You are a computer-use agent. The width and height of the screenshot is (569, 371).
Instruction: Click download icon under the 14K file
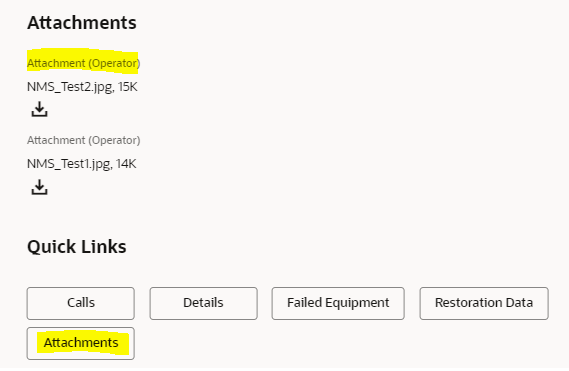39,187
